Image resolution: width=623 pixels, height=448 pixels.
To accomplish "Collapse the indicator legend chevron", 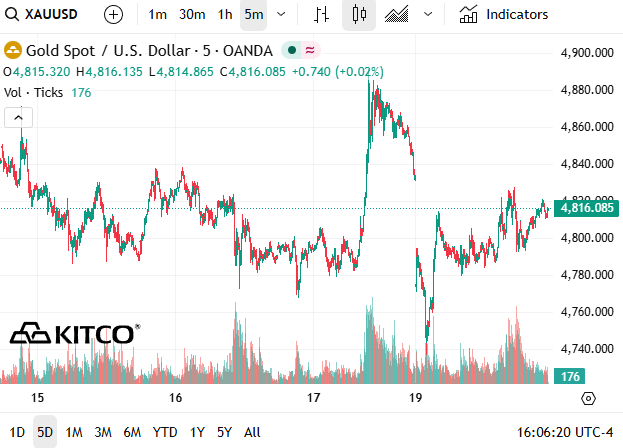I will pyautogui.click(x=19, y=117).
